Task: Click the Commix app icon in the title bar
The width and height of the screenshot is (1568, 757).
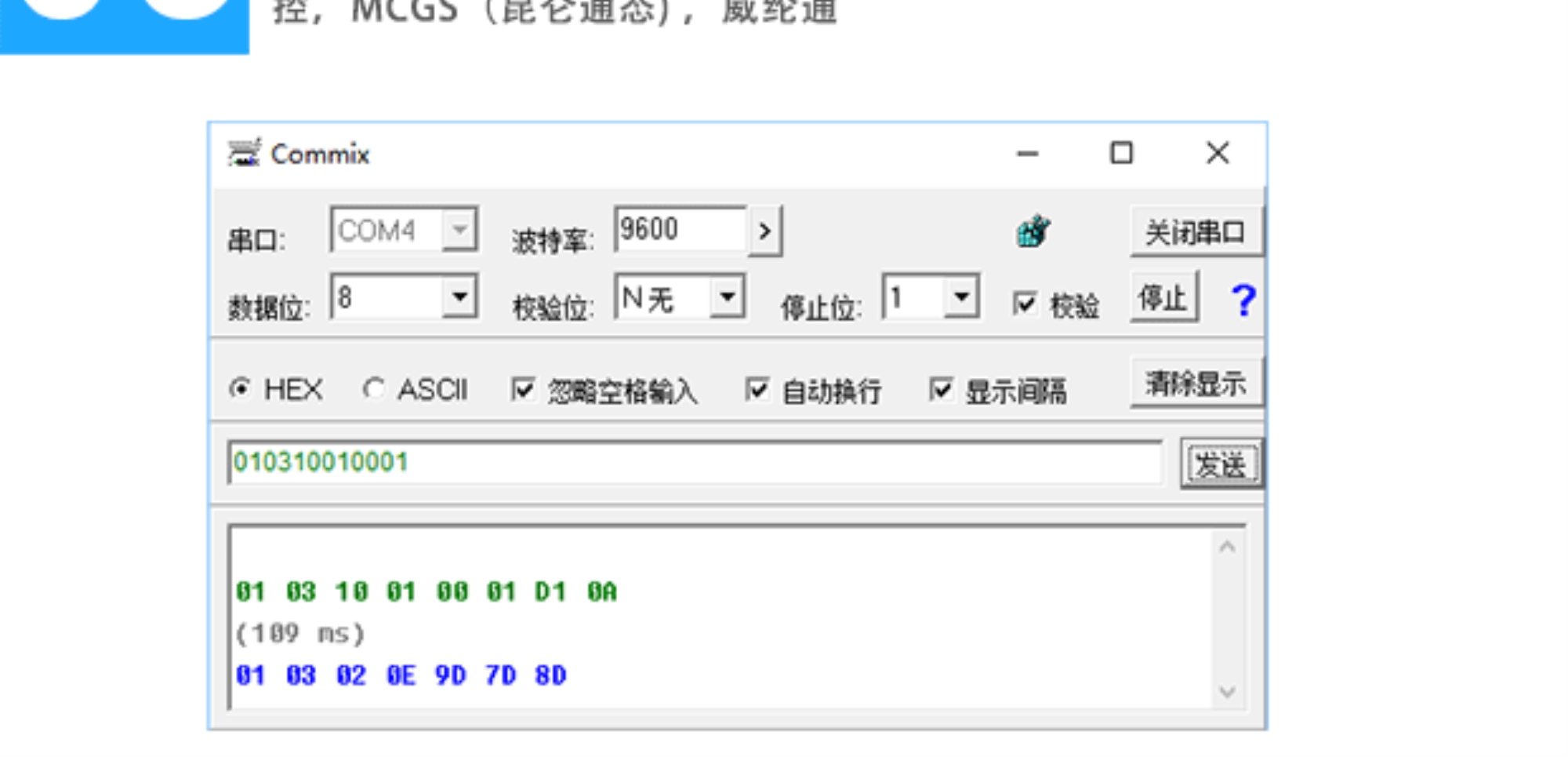Action: pyautogui.click(x=244, y=153)
